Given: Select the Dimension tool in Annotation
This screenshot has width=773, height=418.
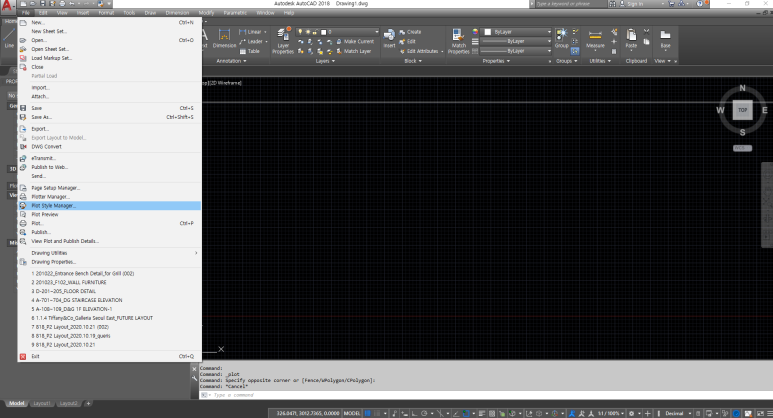Looking at the screenshot, I should (x=225, y=38).
